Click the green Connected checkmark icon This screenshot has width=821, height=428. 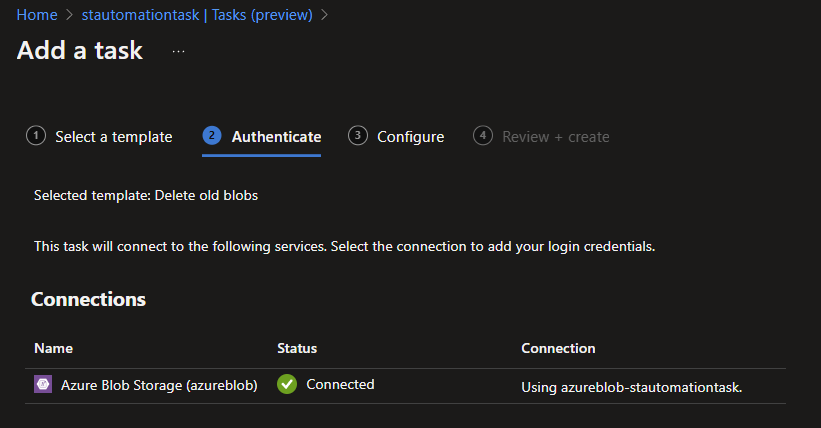tap(287, 385)
